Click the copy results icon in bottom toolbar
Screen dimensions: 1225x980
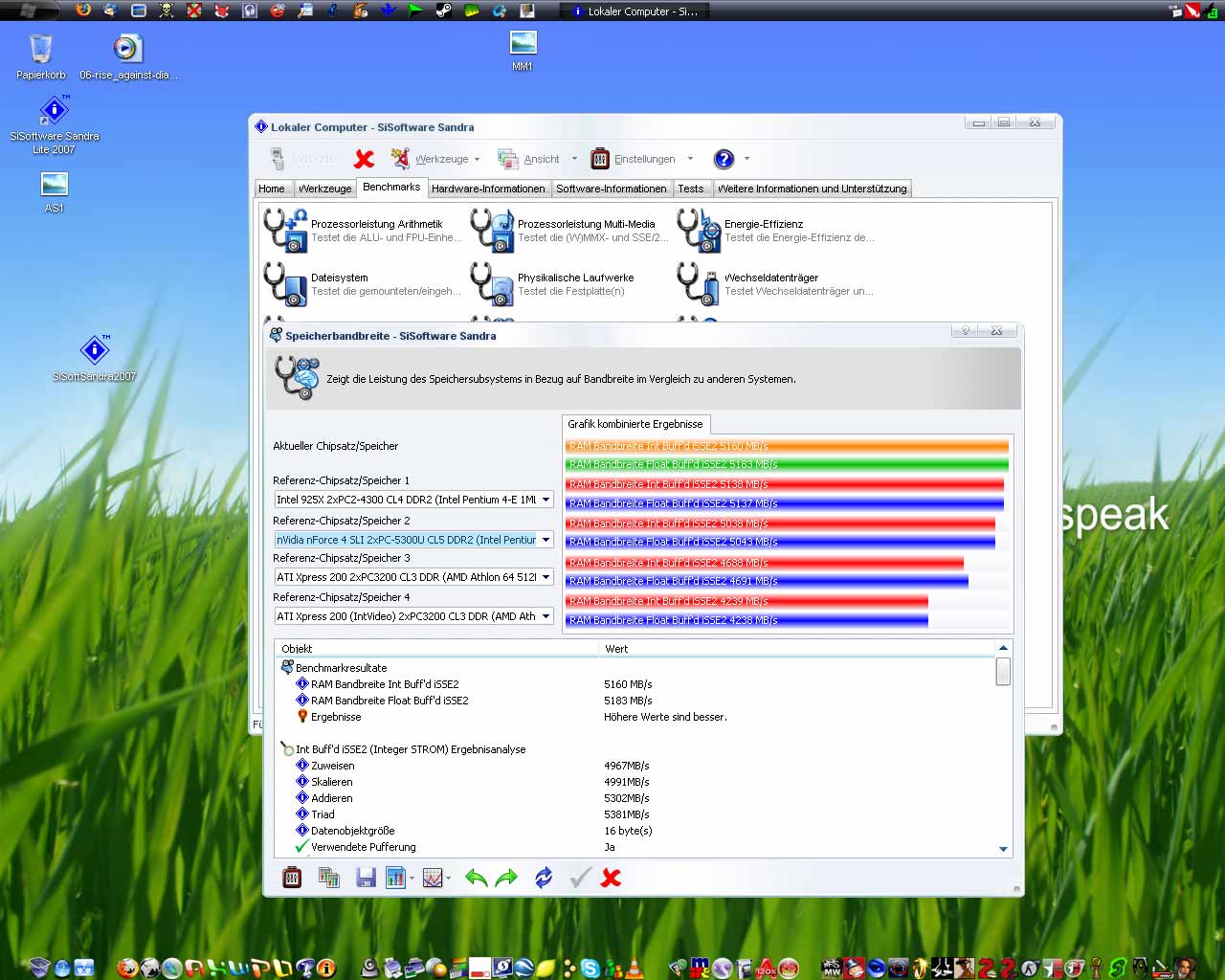coord(329,877)
